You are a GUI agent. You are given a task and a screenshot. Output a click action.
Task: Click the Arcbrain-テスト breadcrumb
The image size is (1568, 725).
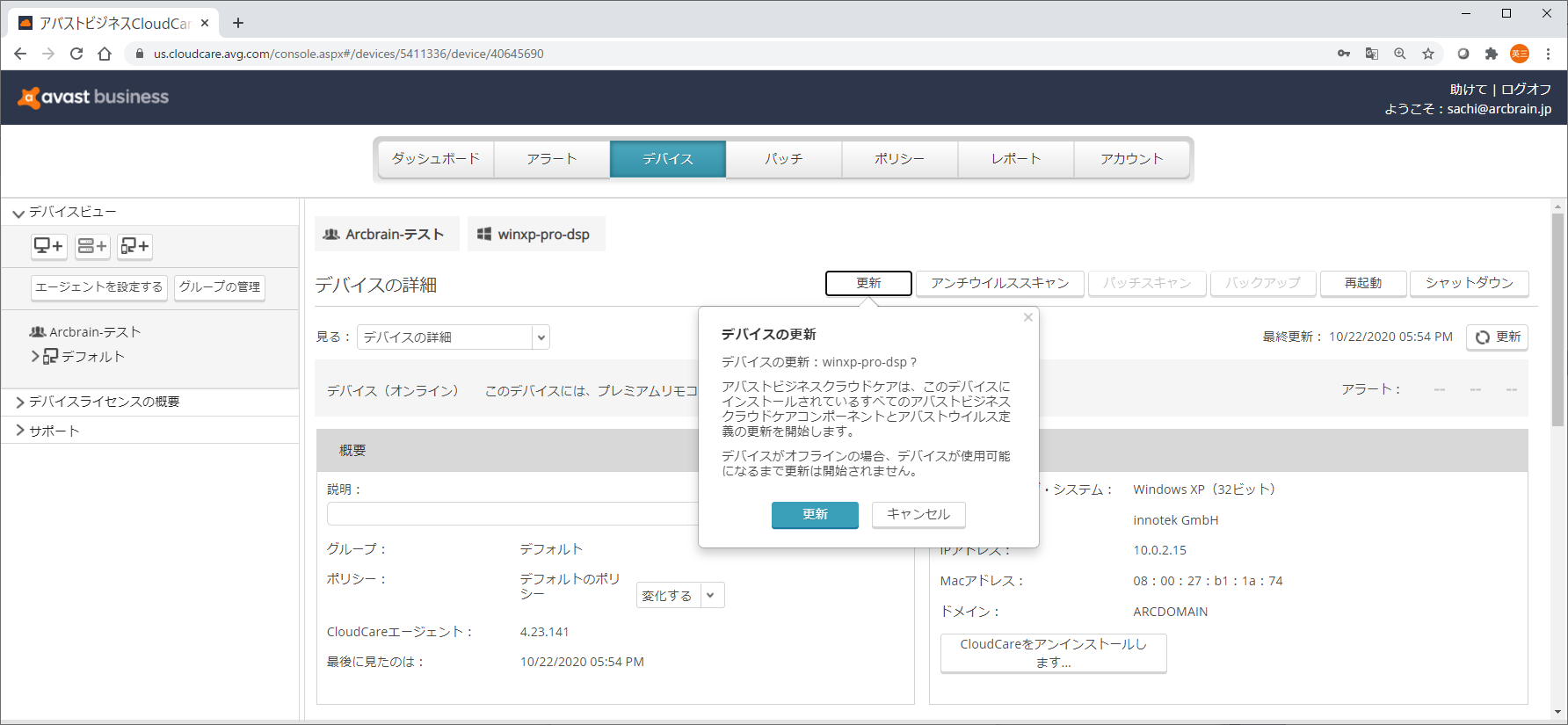pyautogui.click(x=387, y=234)
